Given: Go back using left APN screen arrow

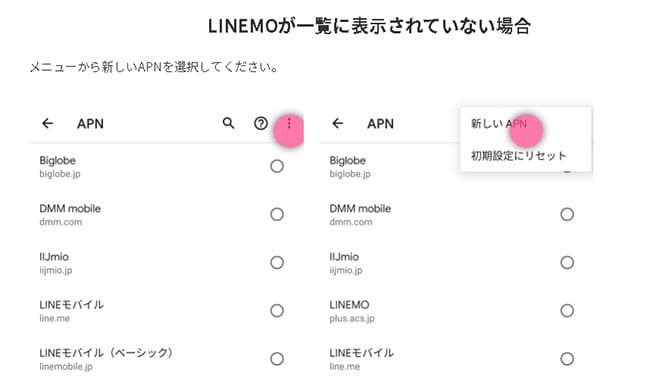Looking at the screenshot, I should click(x=48, y=123).
